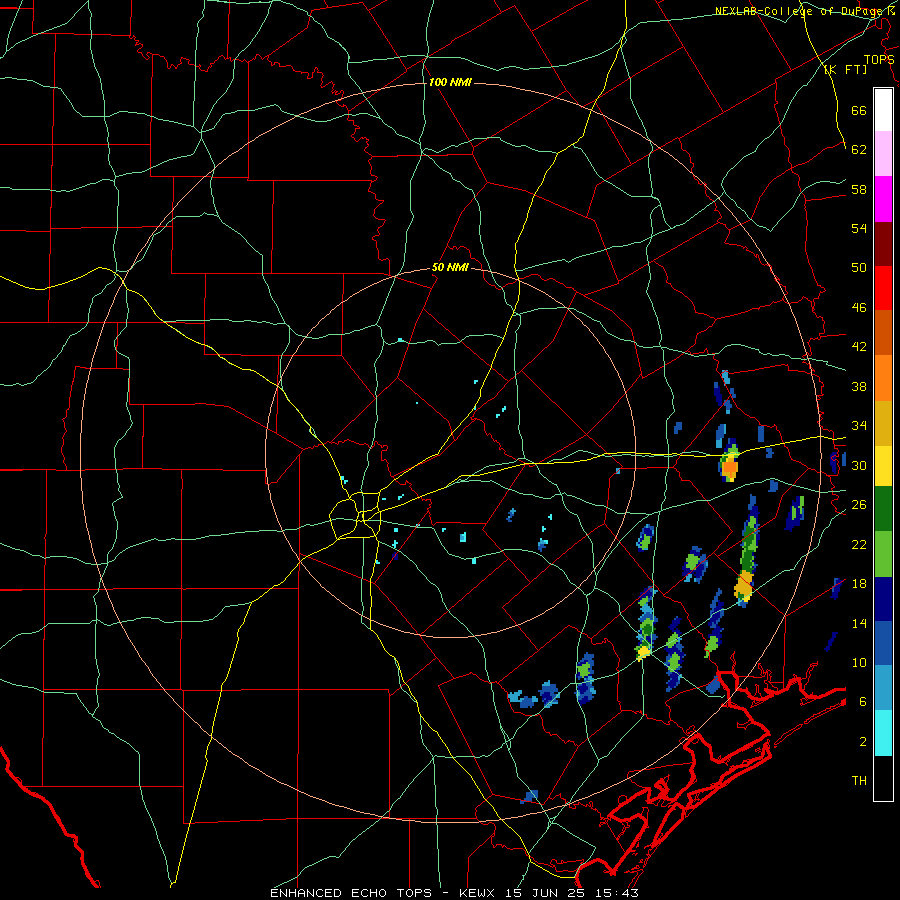Click the legend value 46
This screenshot has width=900, height=900.
859,308
